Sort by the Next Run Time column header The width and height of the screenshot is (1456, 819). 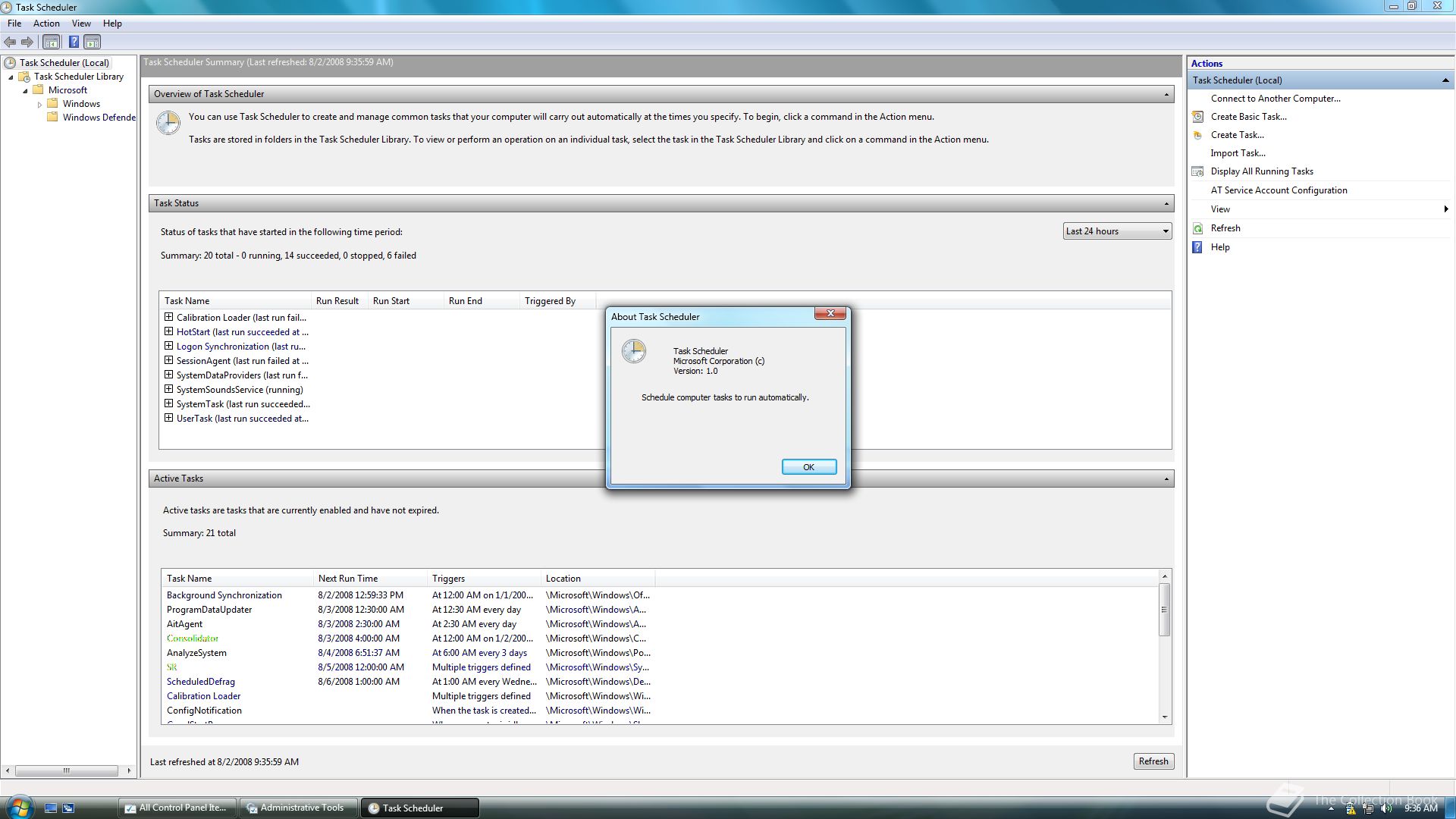pos(370,579)
